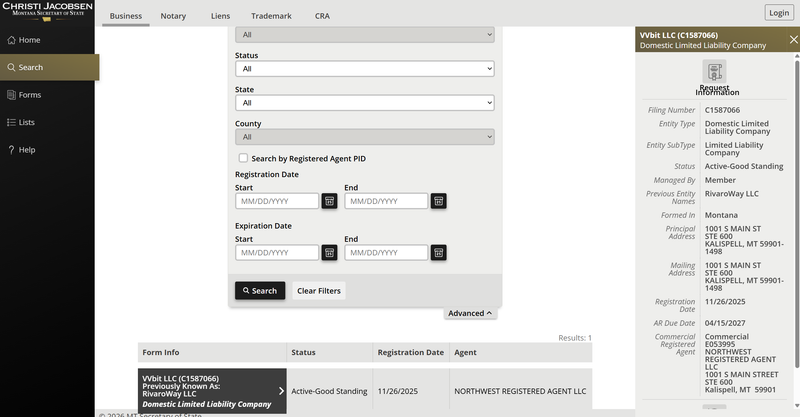Click the Formed In value Montana
The height and width of the screenshot is (417, 800).
pyautogui.click(x=721, y=215)
